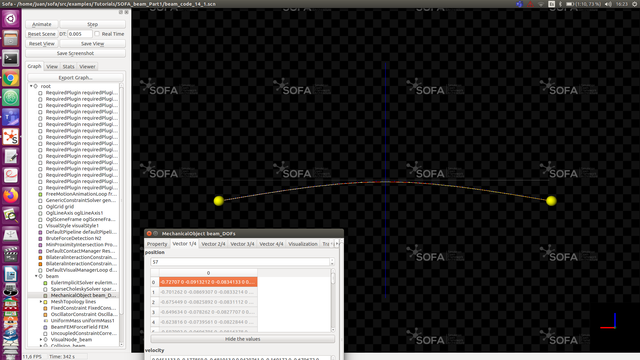Collapse the root node in graph

(x=31, y=86)
